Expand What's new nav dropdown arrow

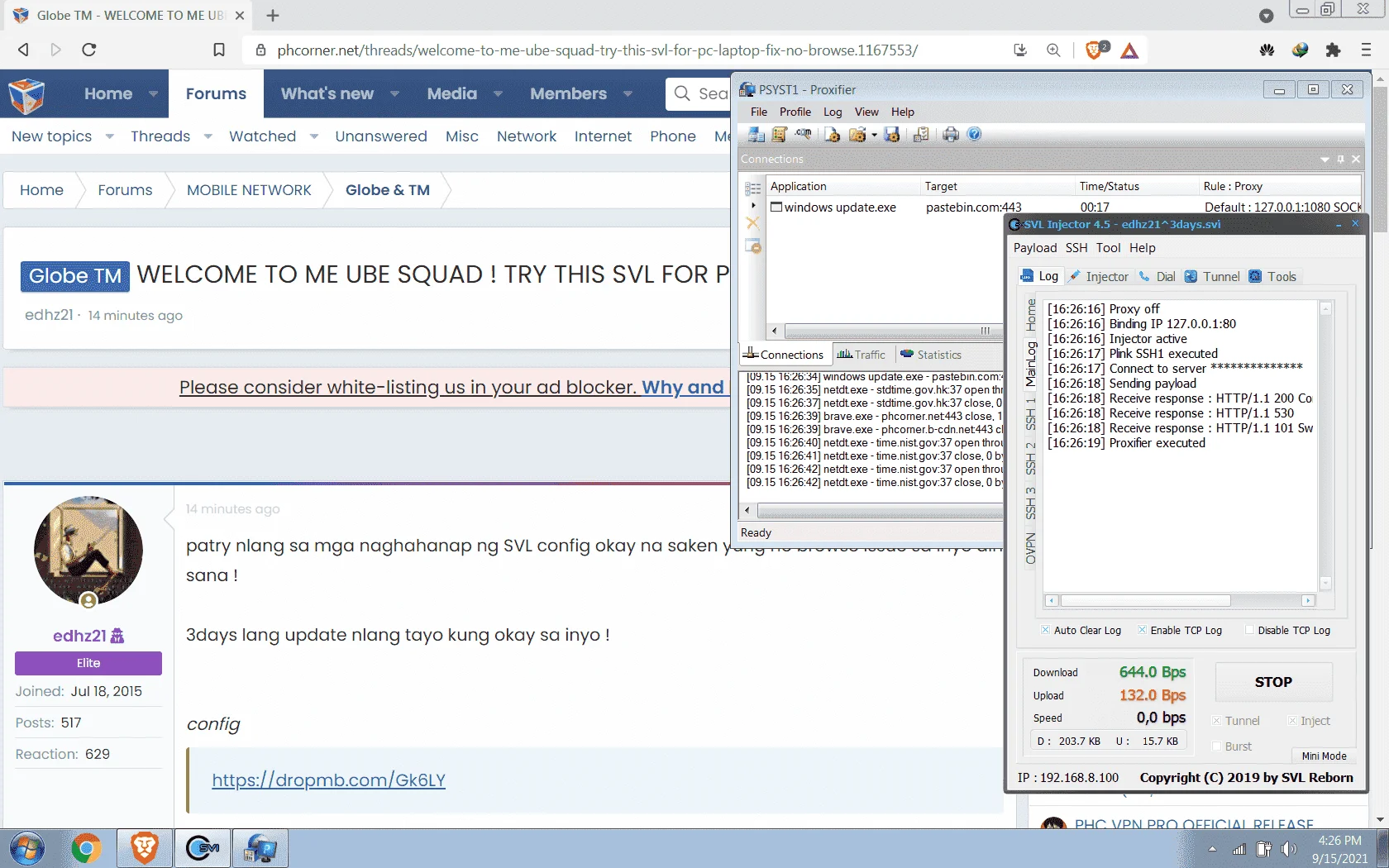[x=394, y=94]
